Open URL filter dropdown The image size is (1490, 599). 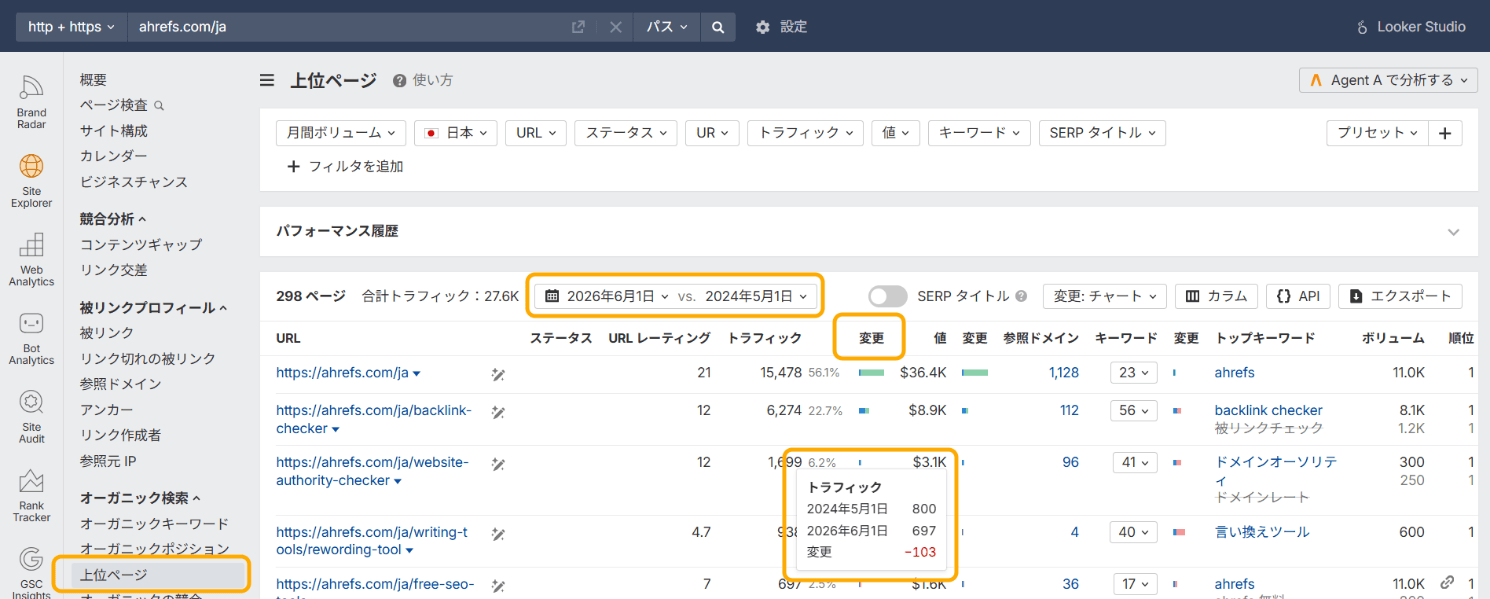[536, 133]
